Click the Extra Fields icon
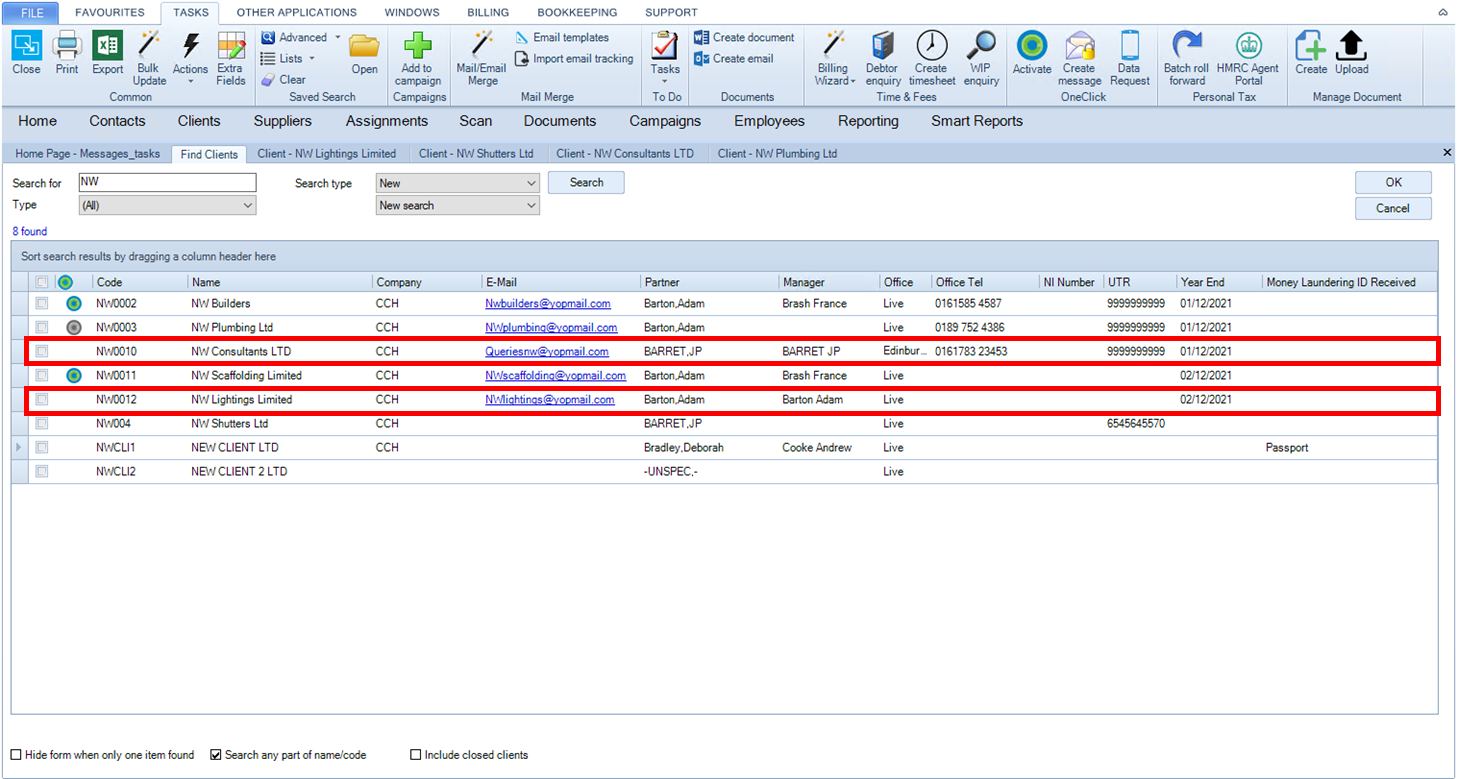This screenshot has width=1458, height=779. (x=231, y=46)
